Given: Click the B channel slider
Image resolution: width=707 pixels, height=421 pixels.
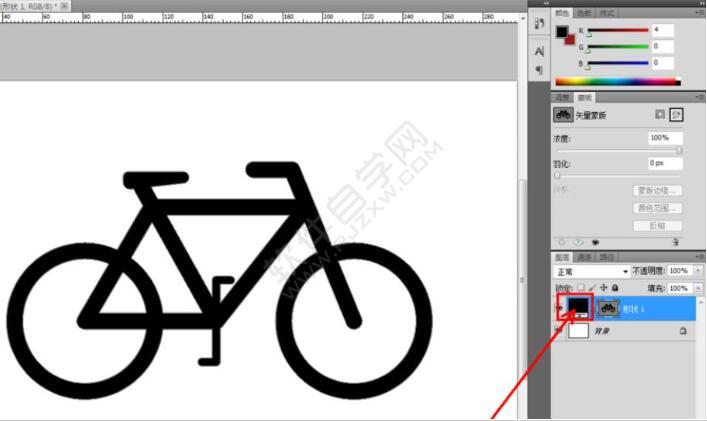Looking at the screenshot, I should (618, 64).
